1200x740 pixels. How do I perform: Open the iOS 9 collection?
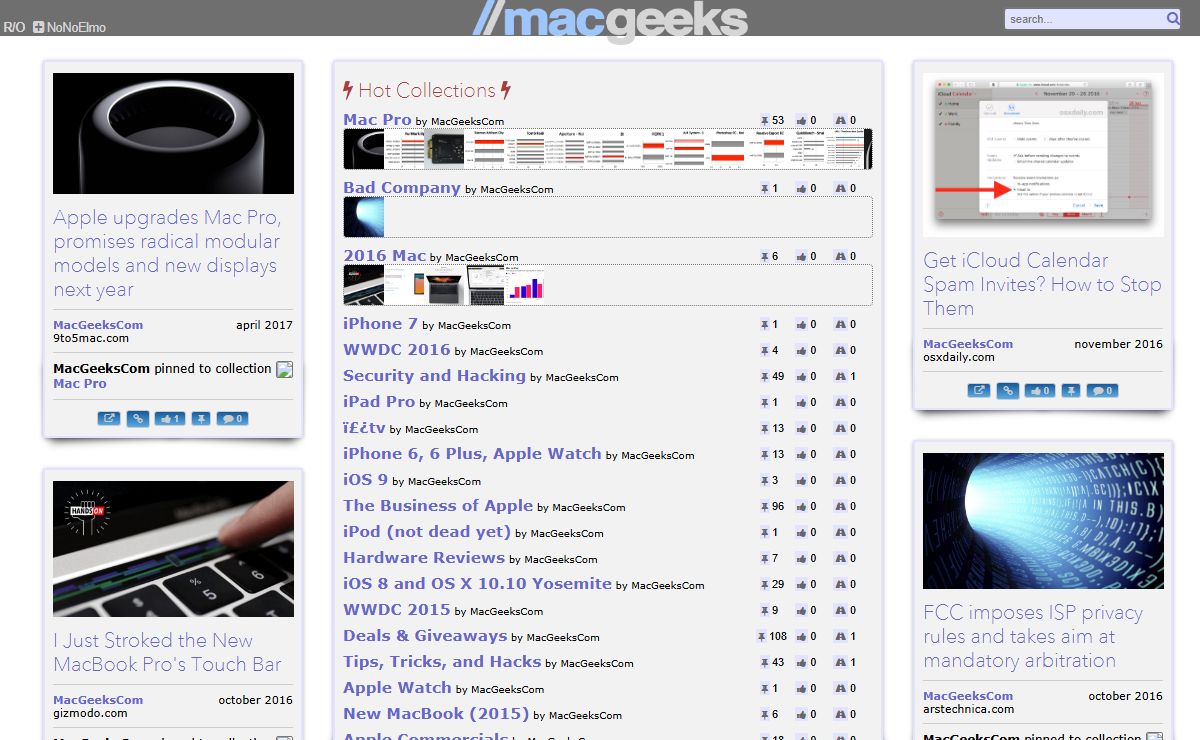365,479
